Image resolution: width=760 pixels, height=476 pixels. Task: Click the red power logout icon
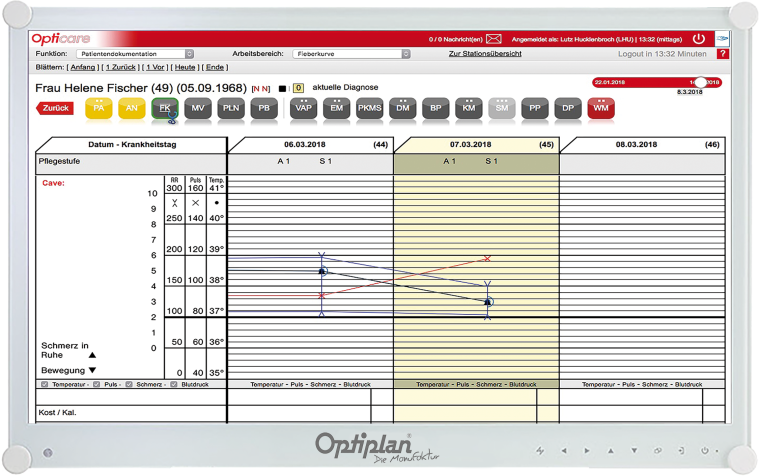click(x=698, y=39)
